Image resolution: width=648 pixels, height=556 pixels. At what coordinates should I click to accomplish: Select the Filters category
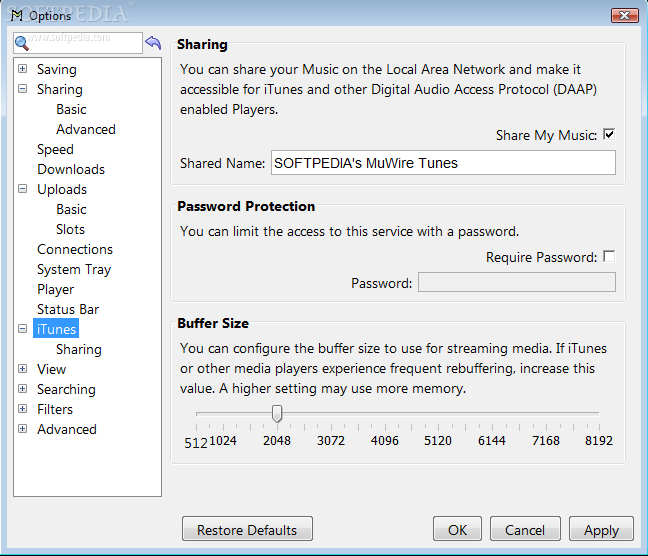click(x=55, y=409)
